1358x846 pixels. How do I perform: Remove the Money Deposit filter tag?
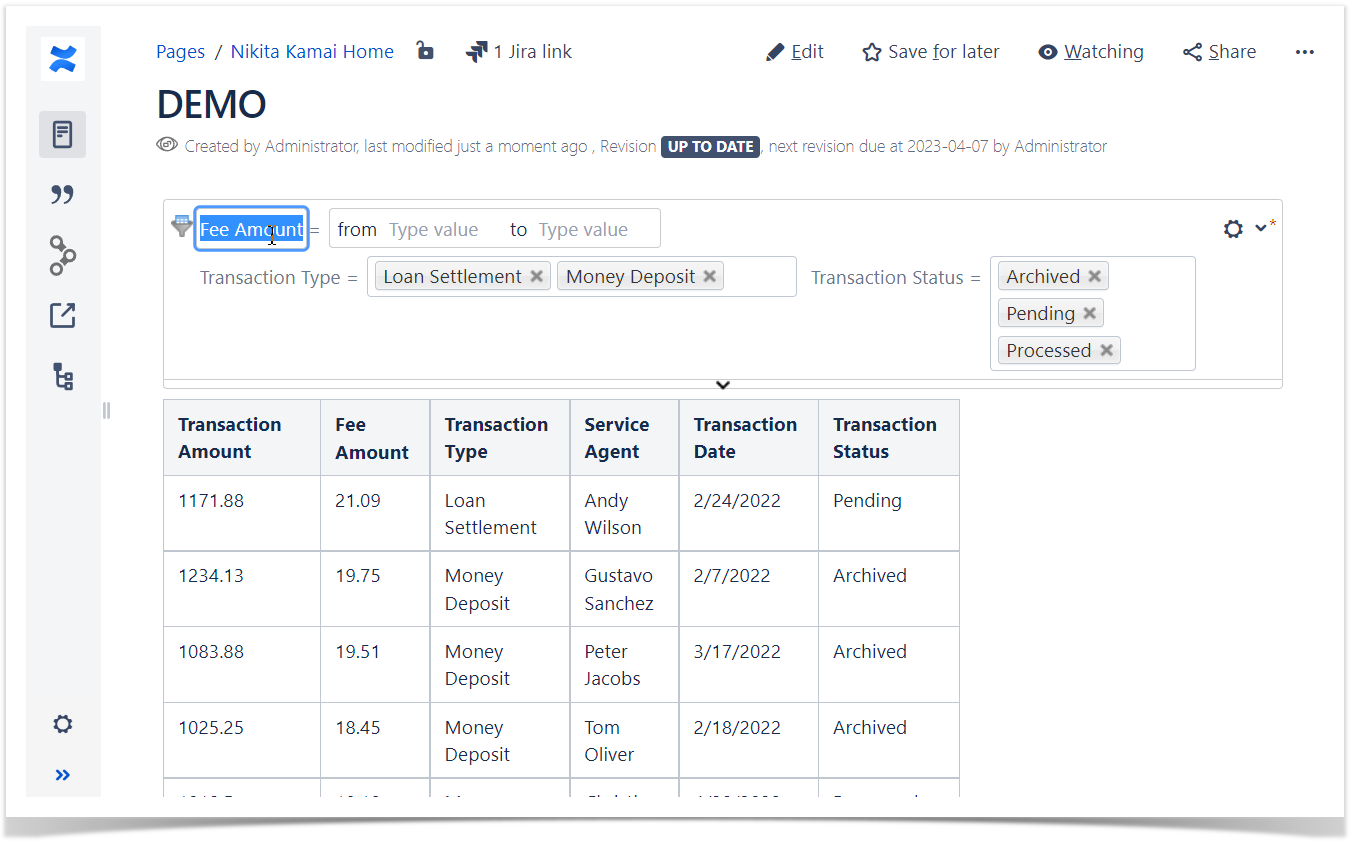710,277
